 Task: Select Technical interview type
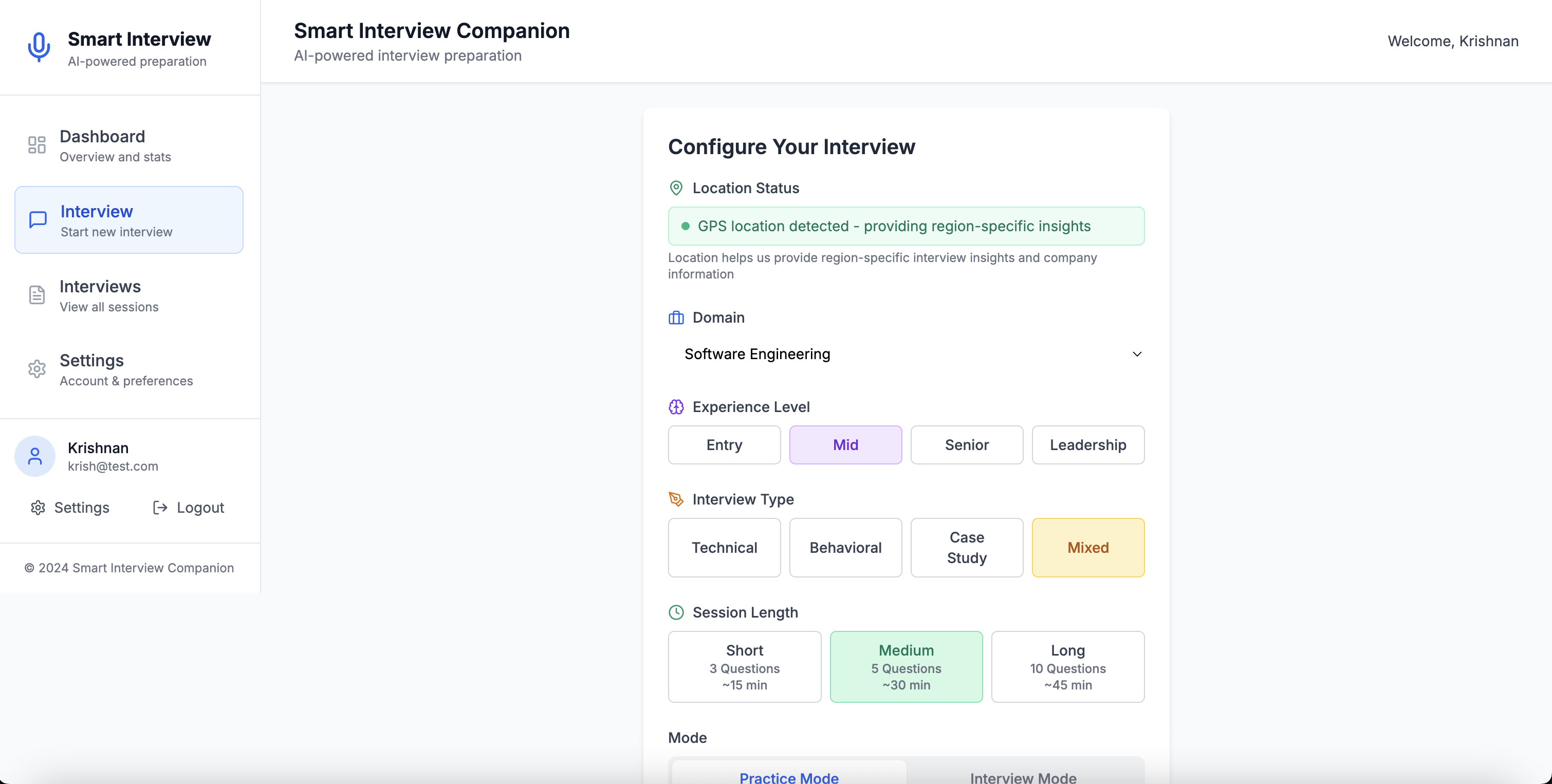pos(724,547)
